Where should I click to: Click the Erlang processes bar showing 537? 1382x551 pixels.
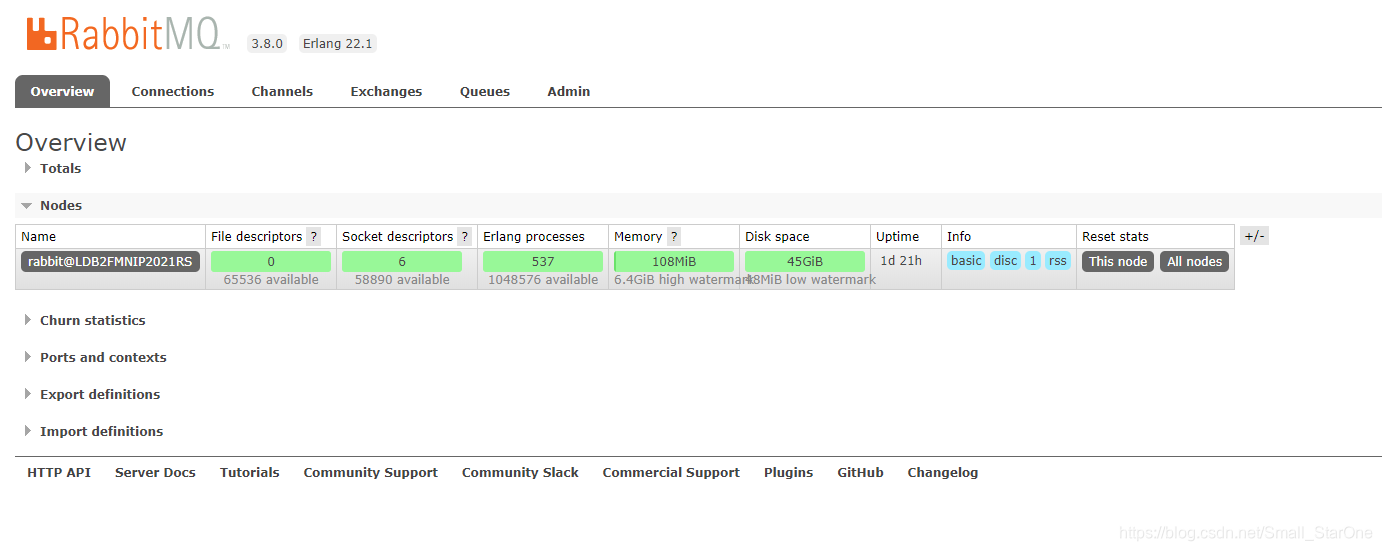[x=543, y=261]
